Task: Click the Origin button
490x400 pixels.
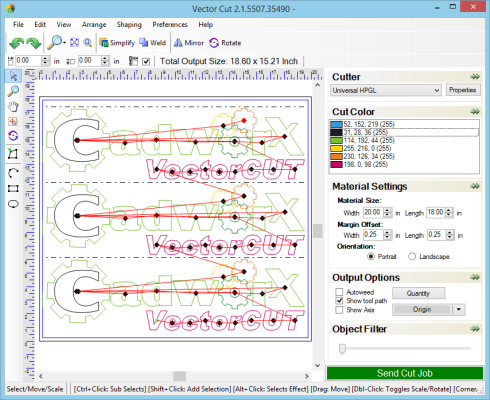Action: click(422, 310)
